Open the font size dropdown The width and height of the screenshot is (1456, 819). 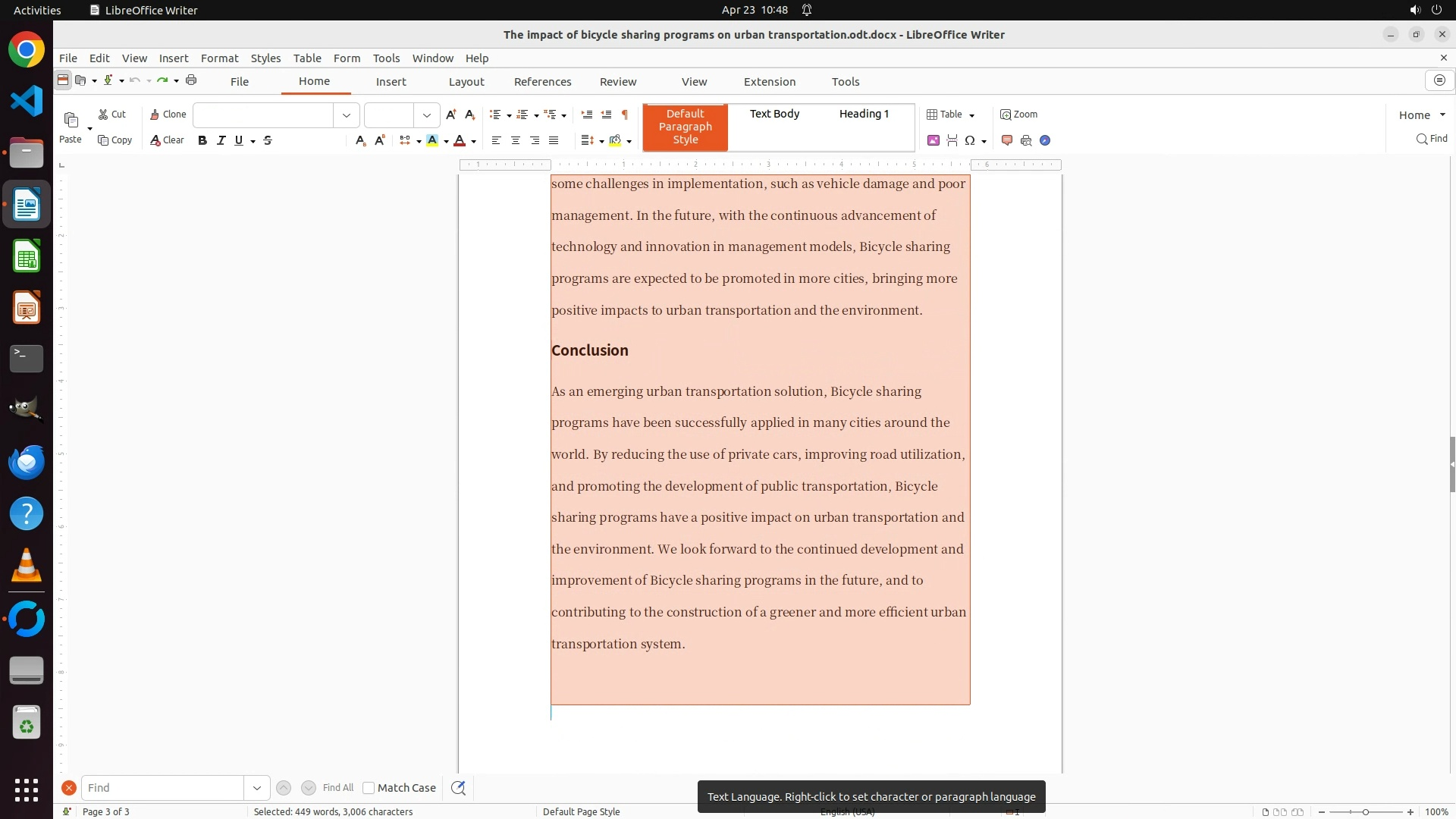(x=427, y=115)
